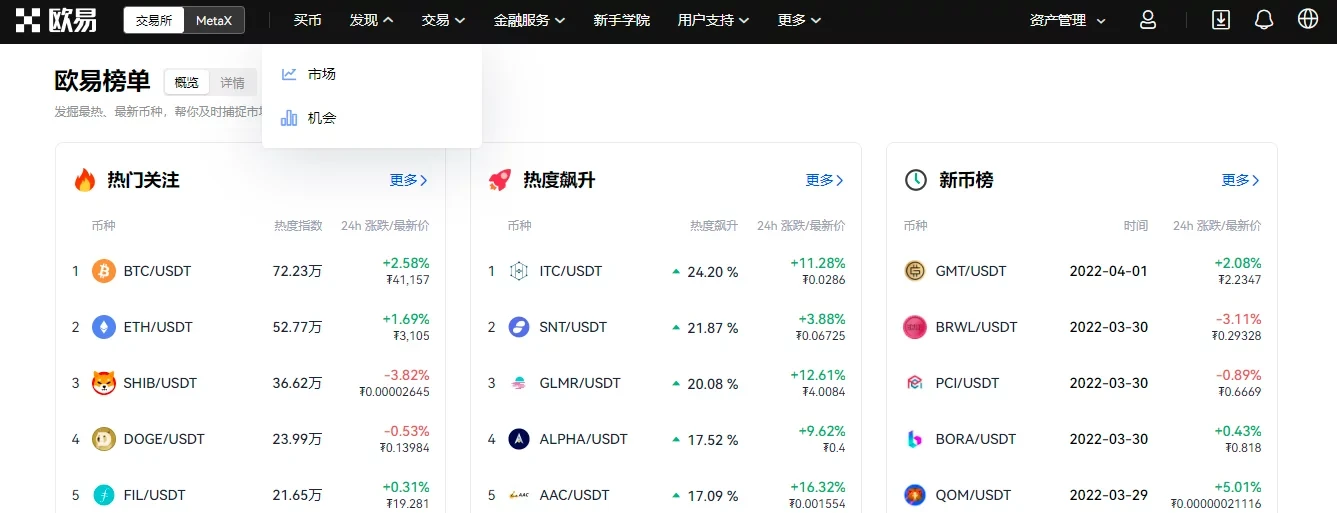Click the clock icon by 新币榜
The image size is (1337, 513).
(x=916, y=180)
